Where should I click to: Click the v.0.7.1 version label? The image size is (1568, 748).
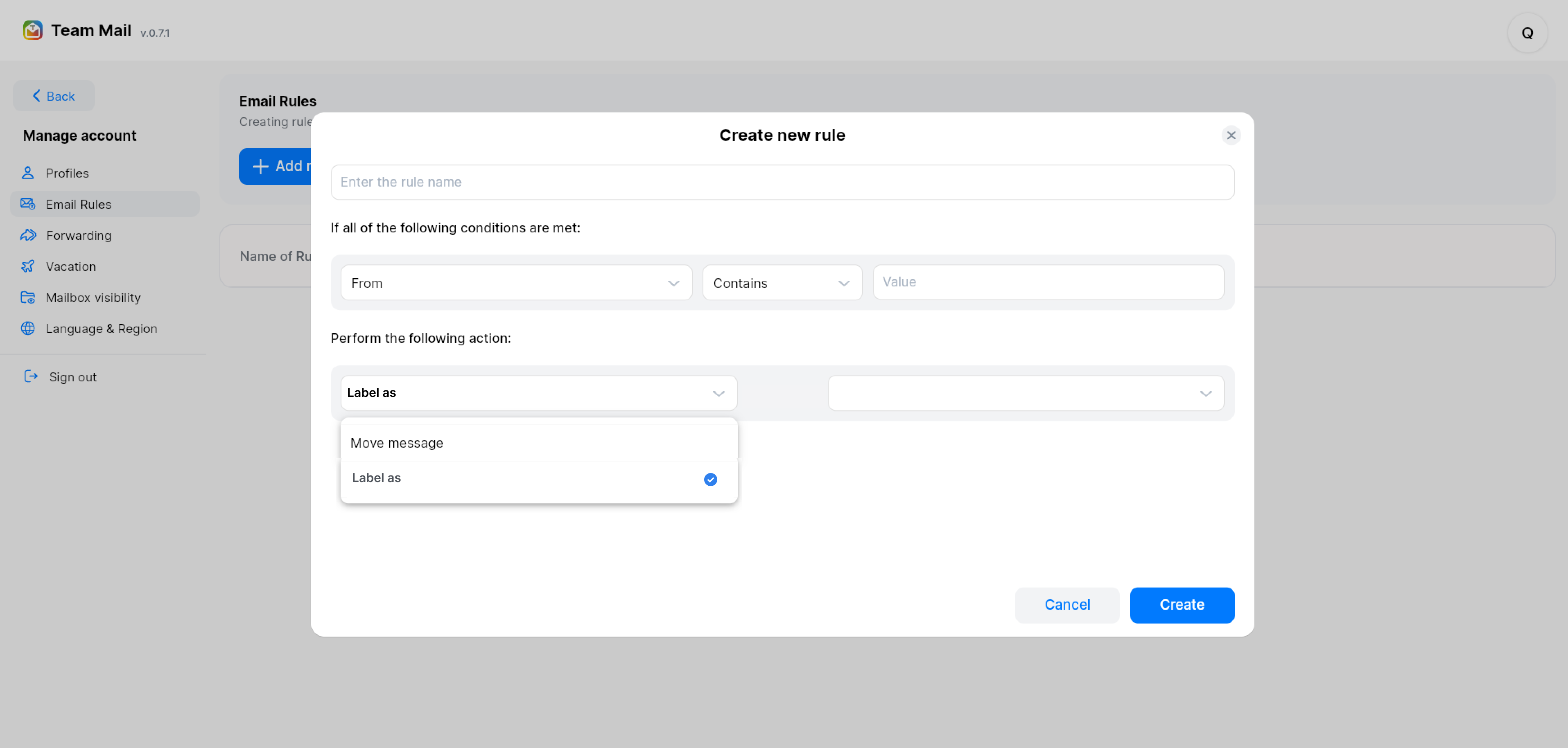click(155, 33)
